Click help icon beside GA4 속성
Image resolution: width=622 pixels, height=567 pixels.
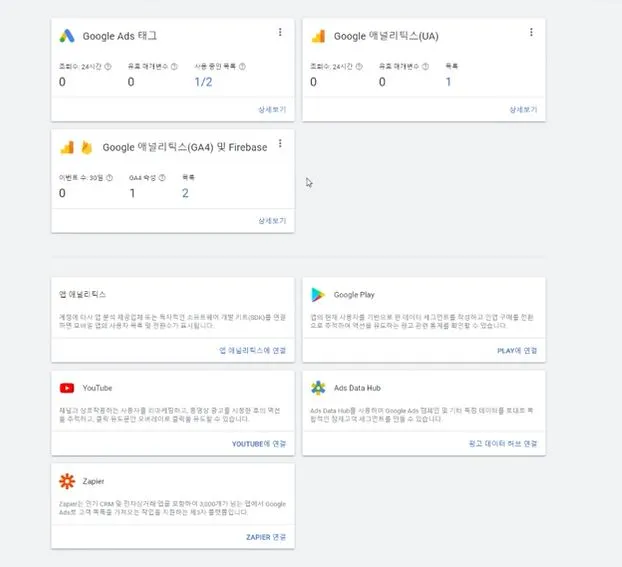(162, 177)
